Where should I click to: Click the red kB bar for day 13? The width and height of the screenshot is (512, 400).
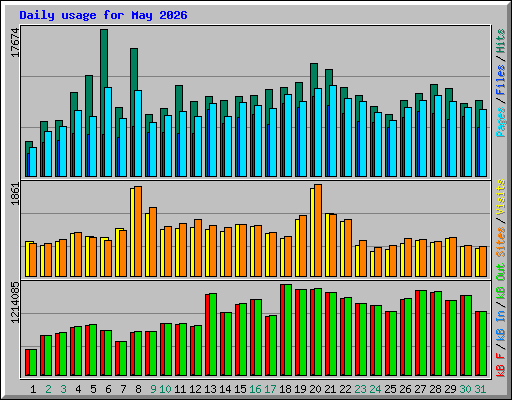point(207,335)
